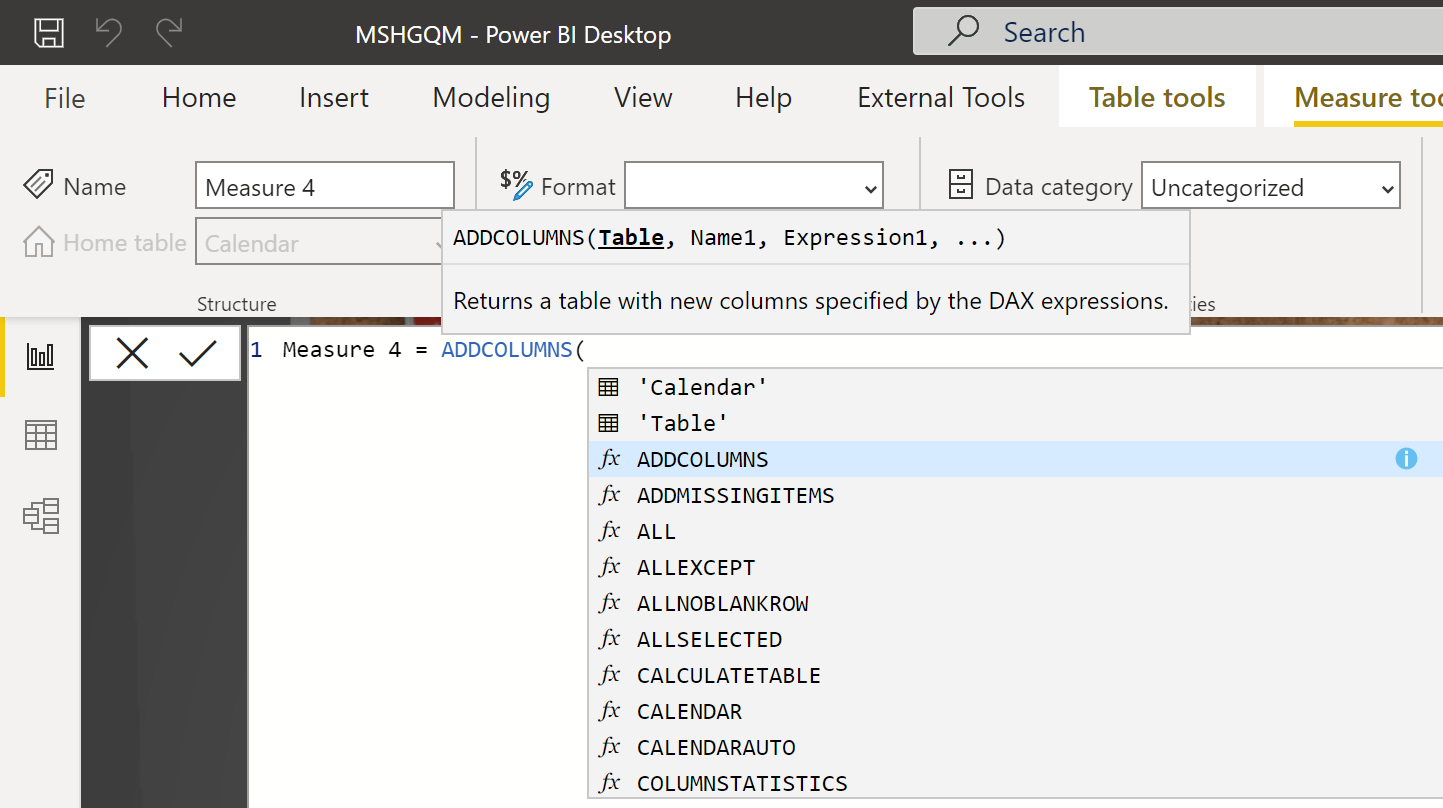Click the ADDCOLUMNS text in formula
Screen dimensions: 1443x808
pyautogui.click(x=507, y=350)
